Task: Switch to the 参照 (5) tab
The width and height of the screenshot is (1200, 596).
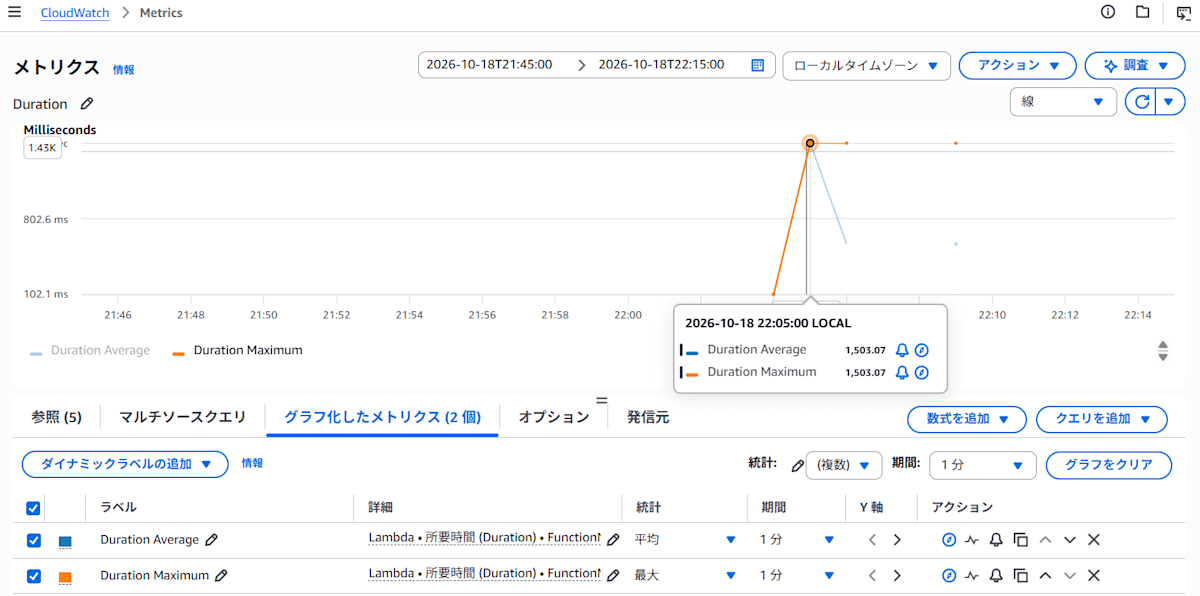Action: pos(57,417)
